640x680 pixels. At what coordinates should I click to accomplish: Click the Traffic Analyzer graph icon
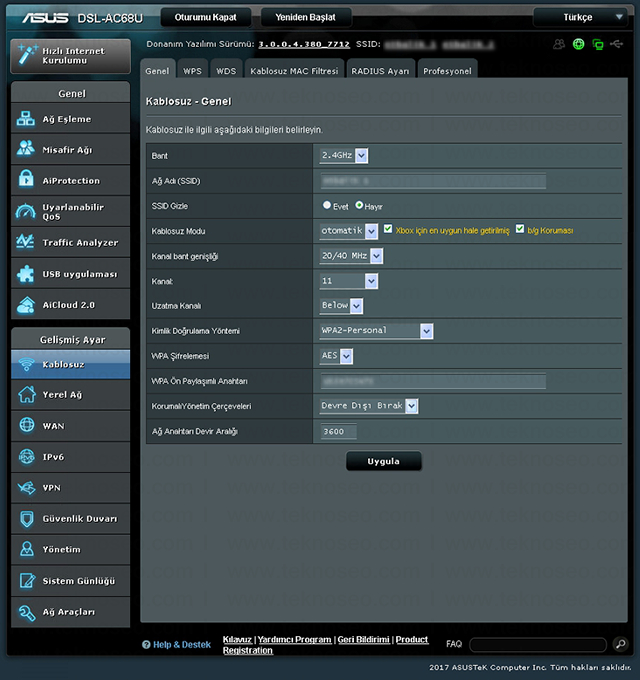point(25,242)
